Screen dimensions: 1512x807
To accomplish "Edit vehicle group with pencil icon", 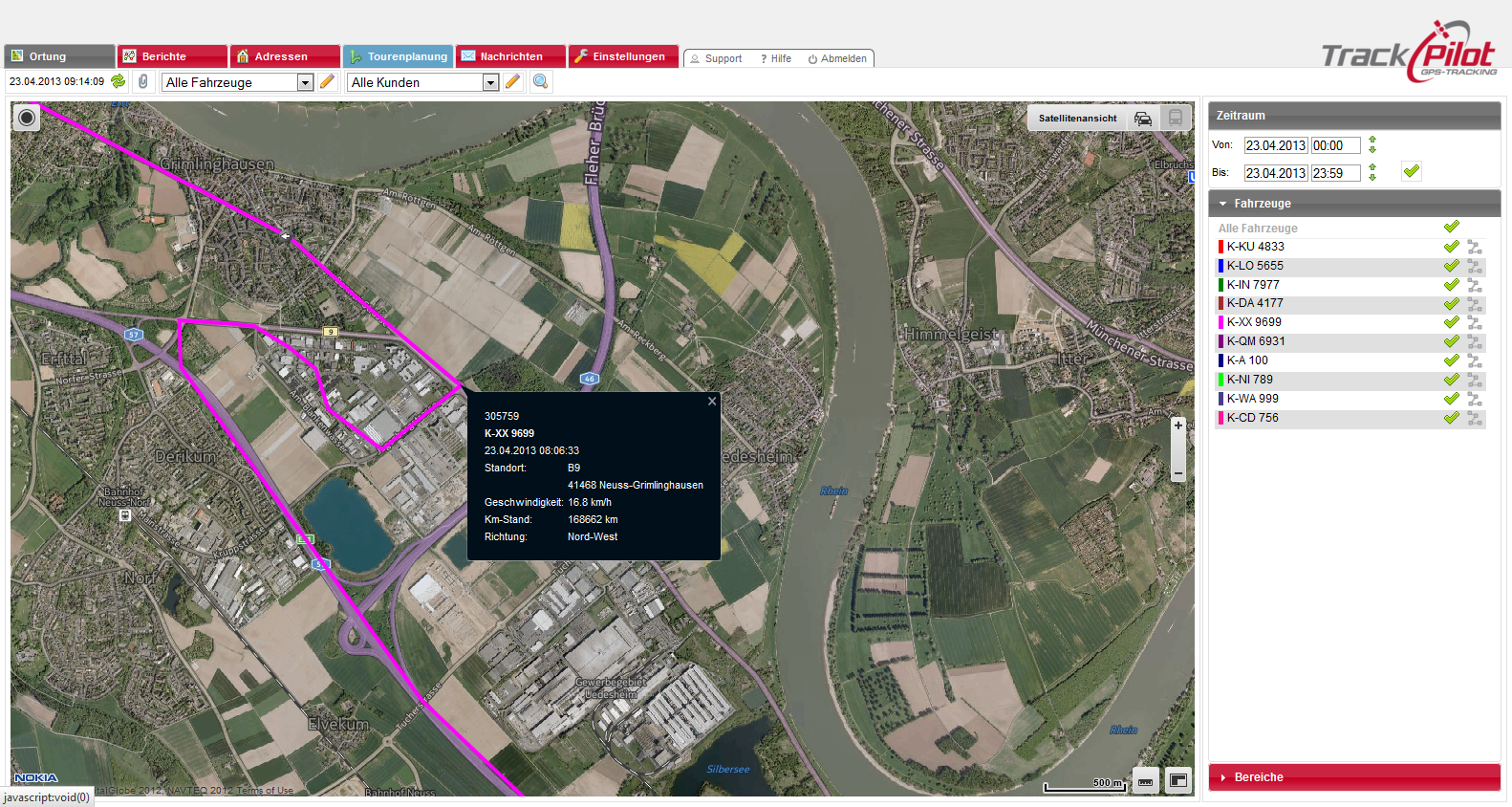I will point(327,82).
